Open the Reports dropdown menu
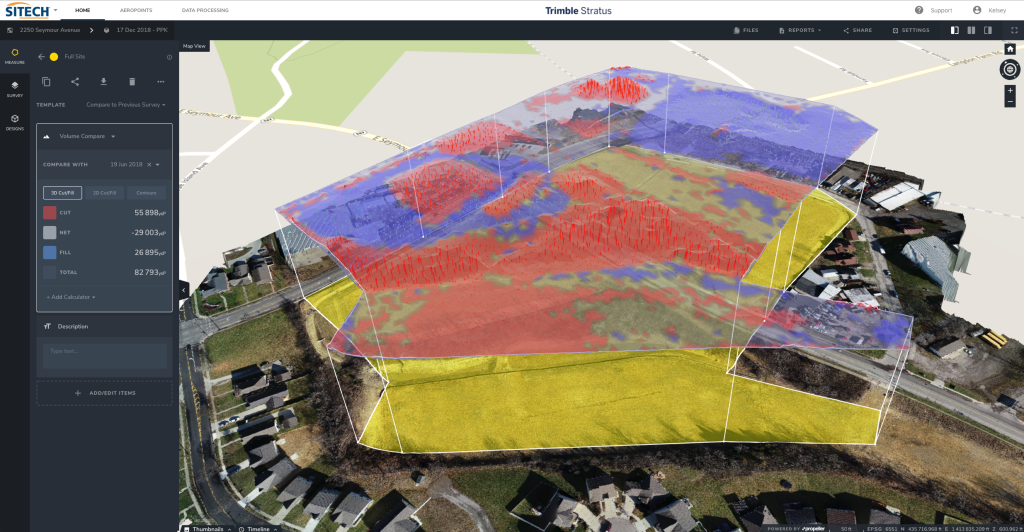 800,30
